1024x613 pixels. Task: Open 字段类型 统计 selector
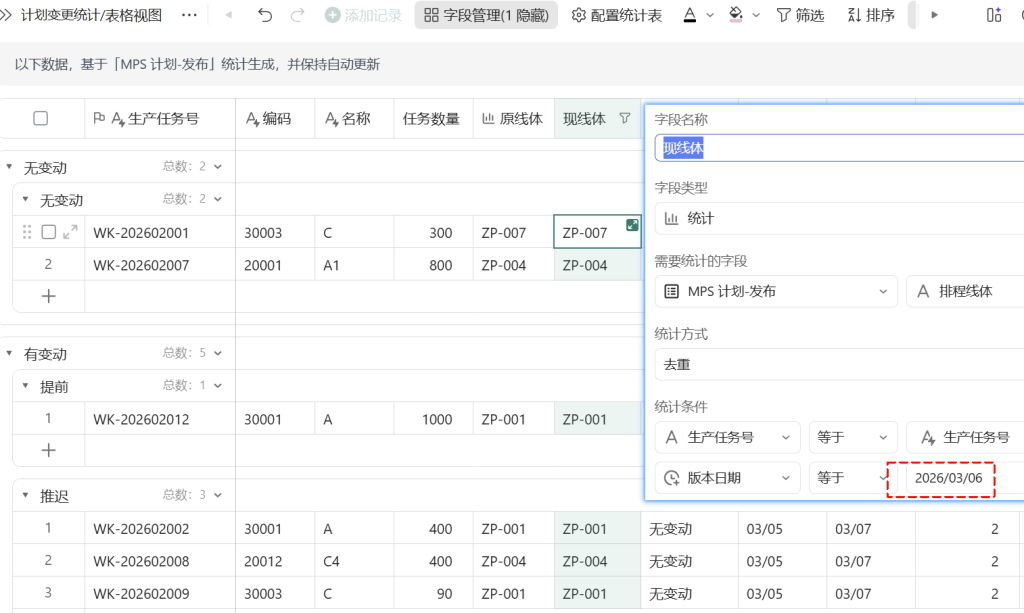[839, 219]
